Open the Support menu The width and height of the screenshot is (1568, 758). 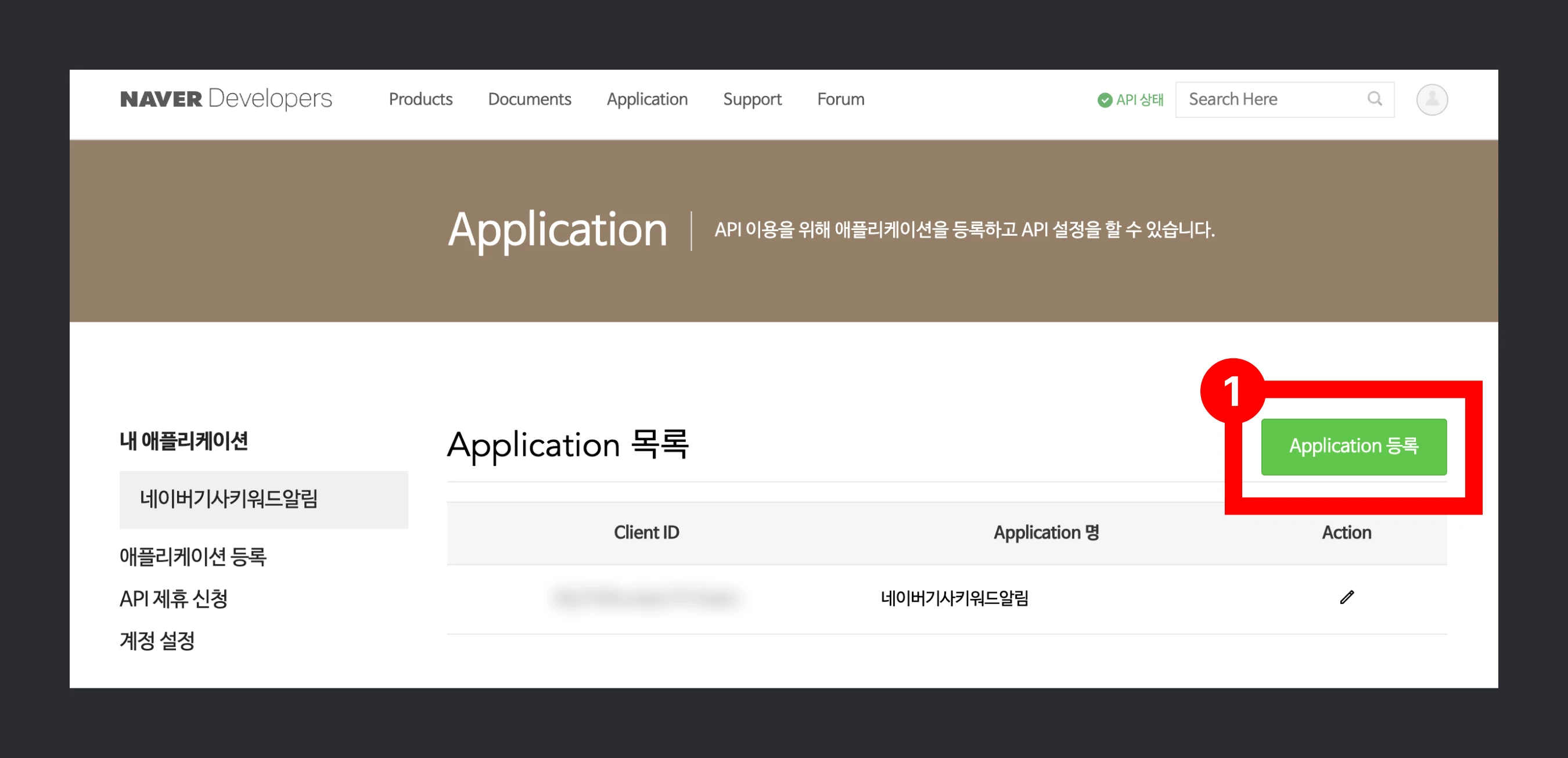point(751,99)
